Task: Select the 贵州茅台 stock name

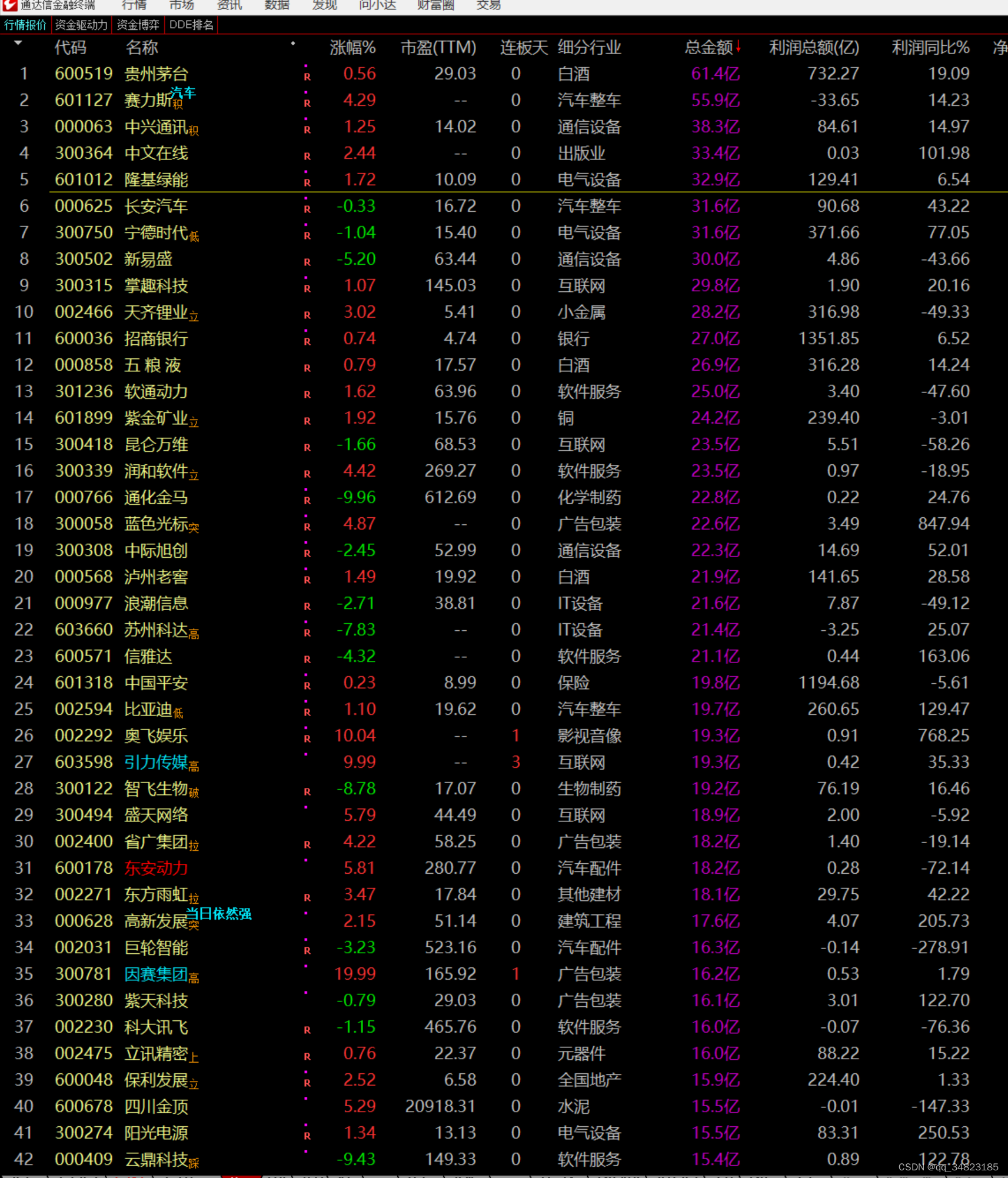Action: coord(156,74)
